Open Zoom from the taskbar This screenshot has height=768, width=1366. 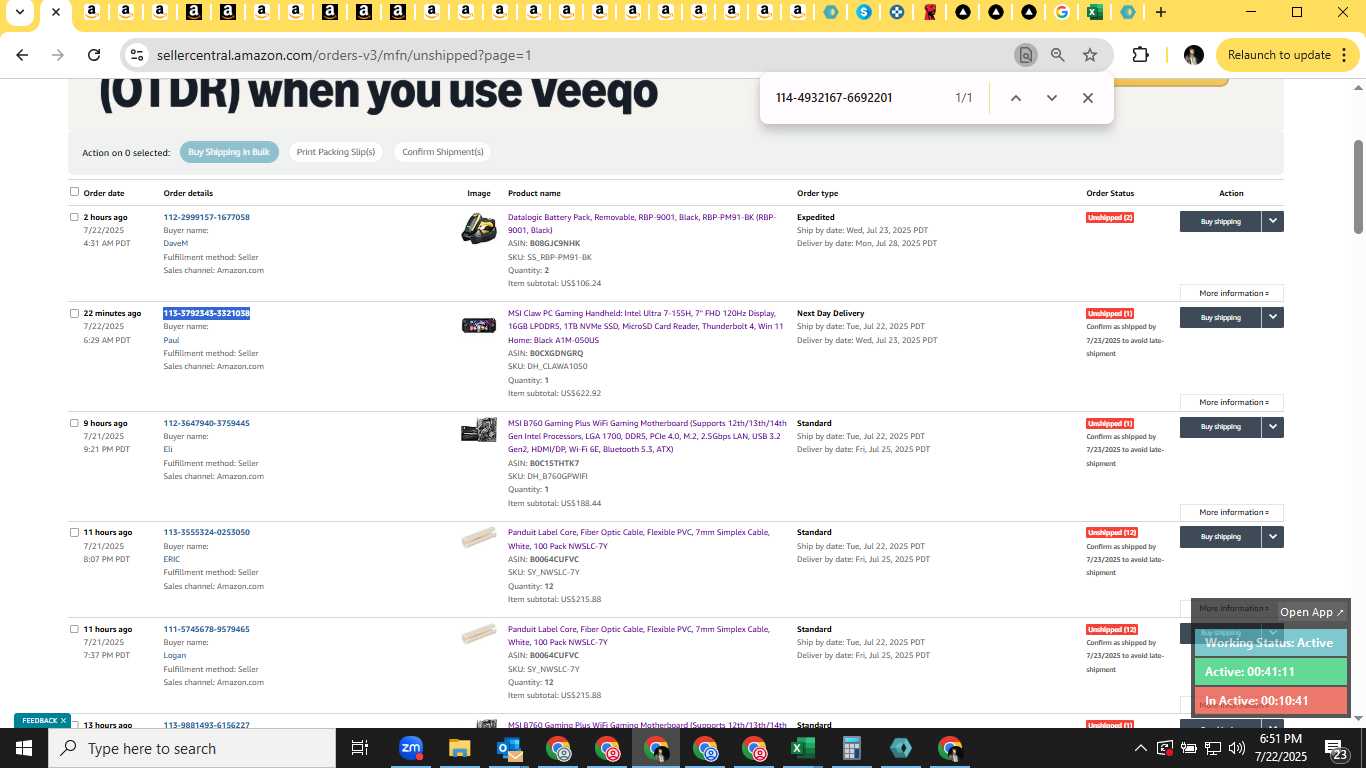(410, 748)
